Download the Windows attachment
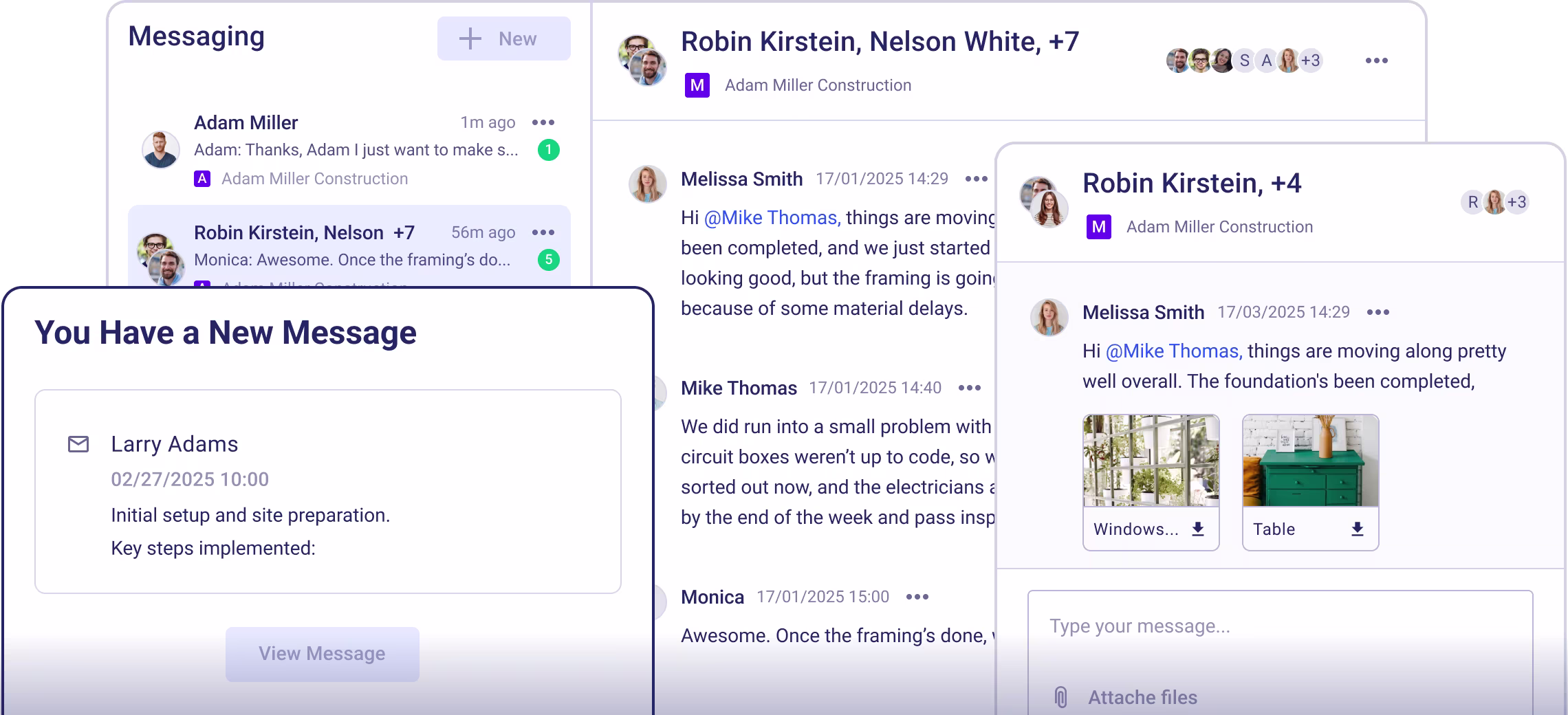The height and width of the screenshot is (715, 1568). pos(1197,529)
